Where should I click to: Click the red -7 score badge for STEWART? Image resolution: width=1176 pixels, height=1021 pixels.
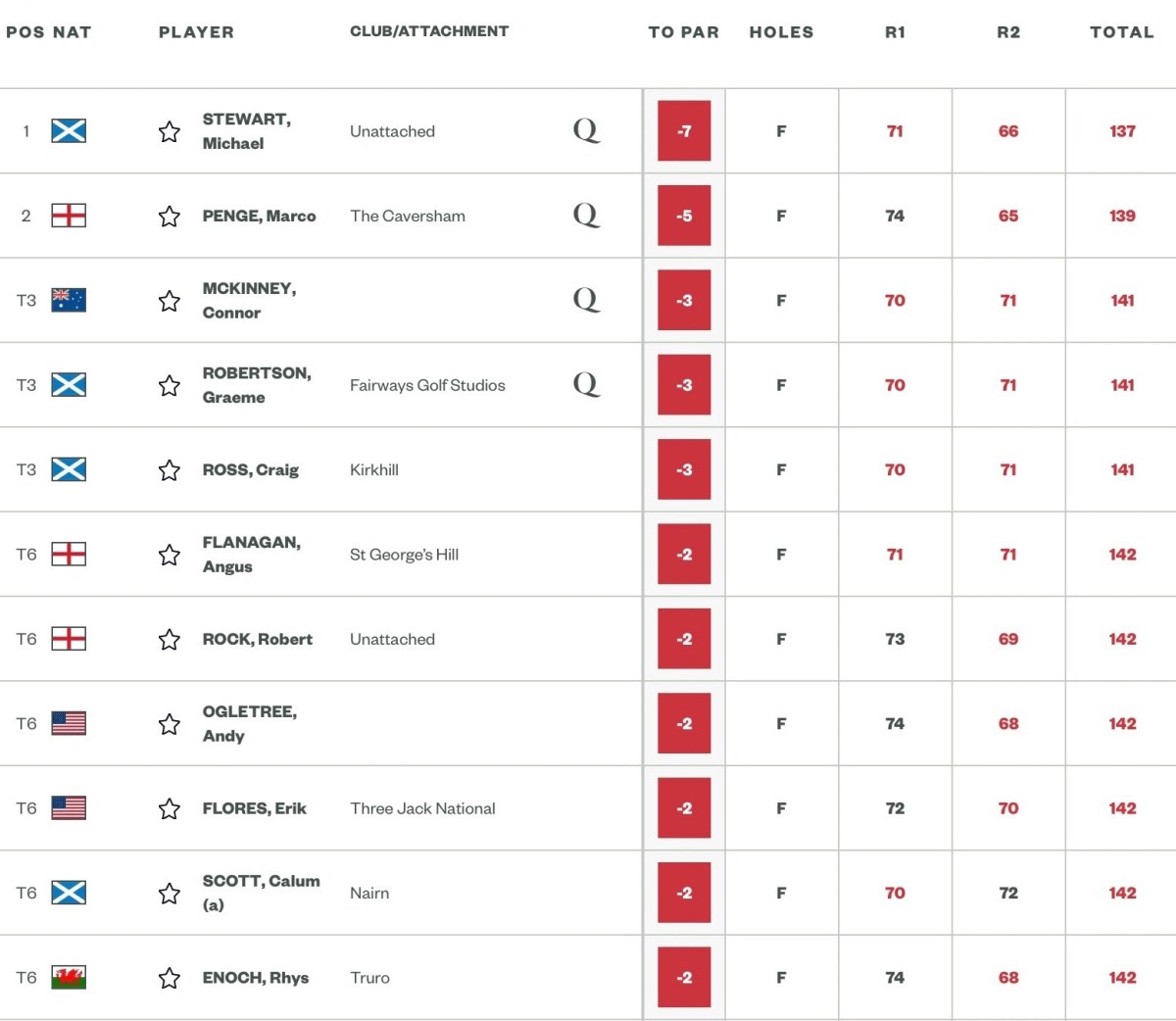pos(683,131)
